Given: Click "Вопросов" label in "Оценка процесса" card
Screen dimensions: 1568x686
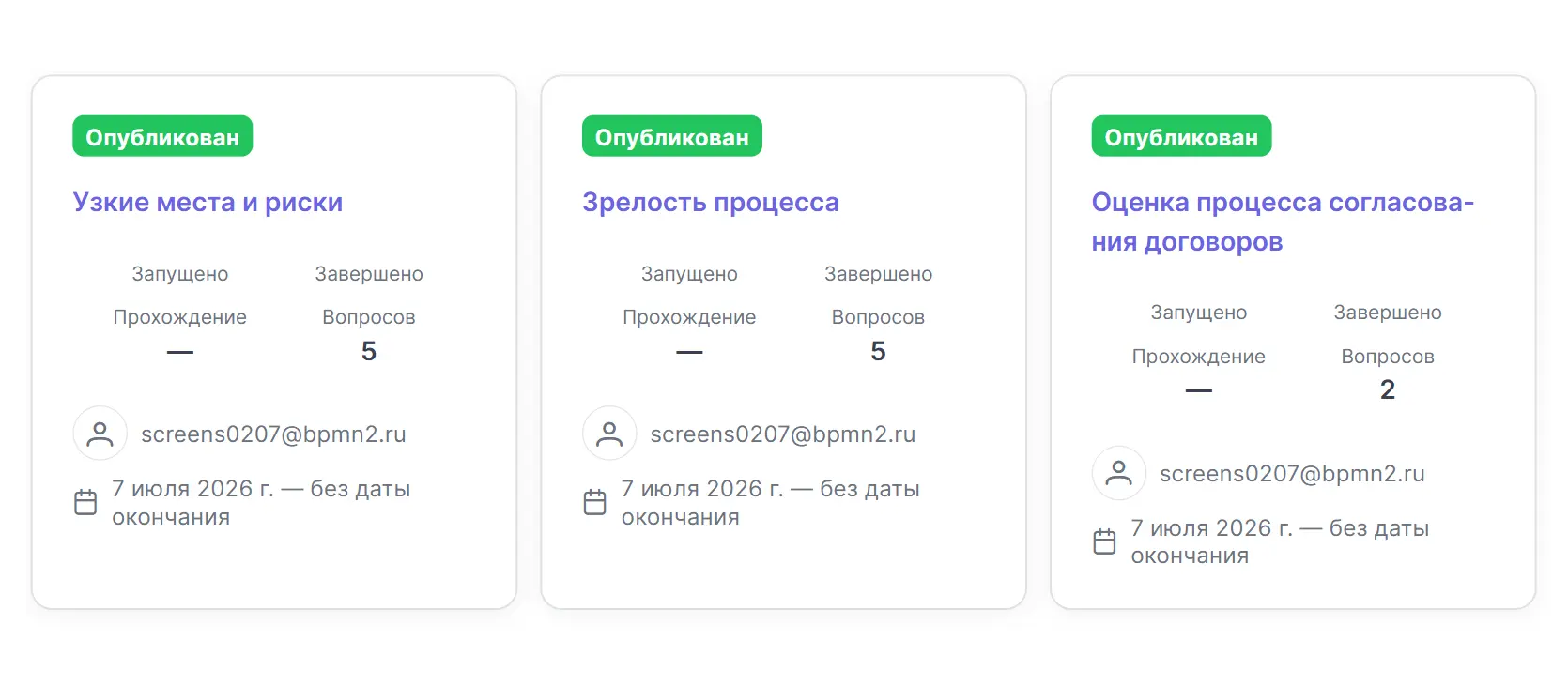Looking at the screenshot, I should 1388,357.
